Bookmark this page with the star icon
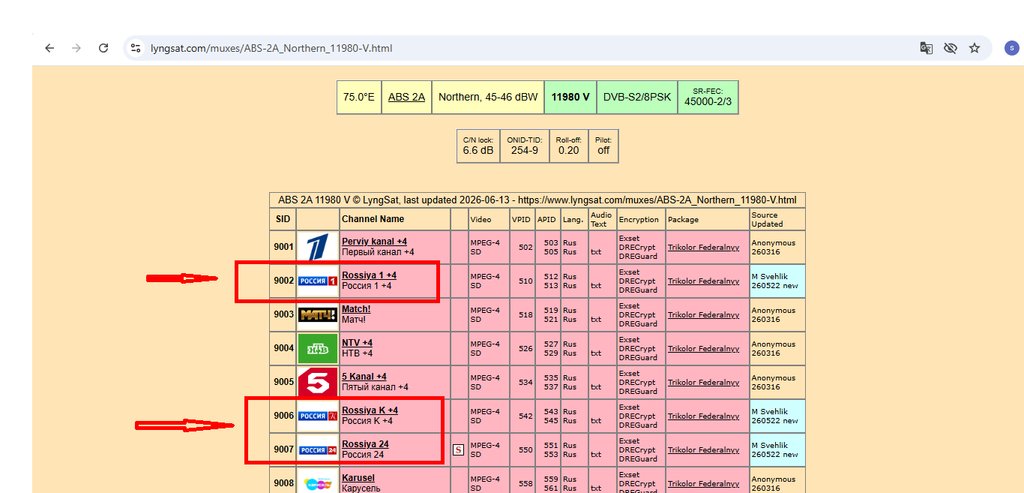This screenshot has height=493, width=1024. click(x=974, y=48)
